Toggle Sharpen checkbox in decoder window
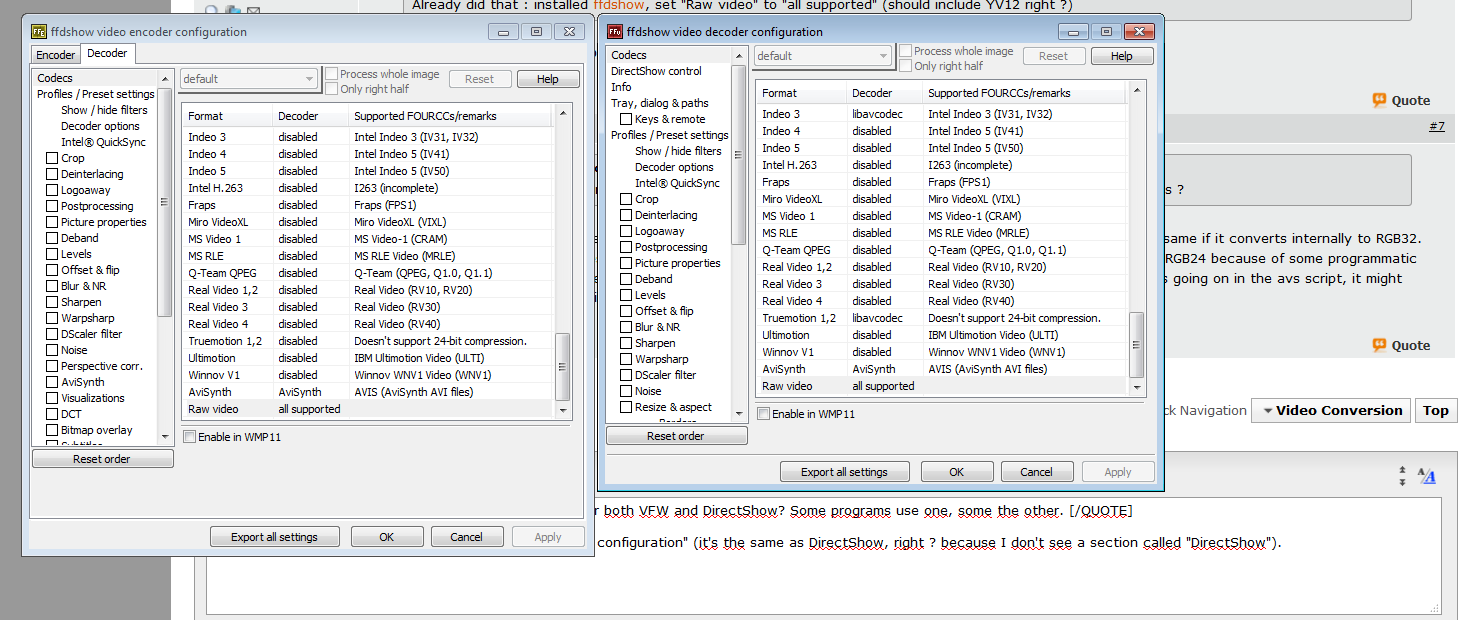The width and height of the screenshot is (1467, 620). [x=626, y=343]
